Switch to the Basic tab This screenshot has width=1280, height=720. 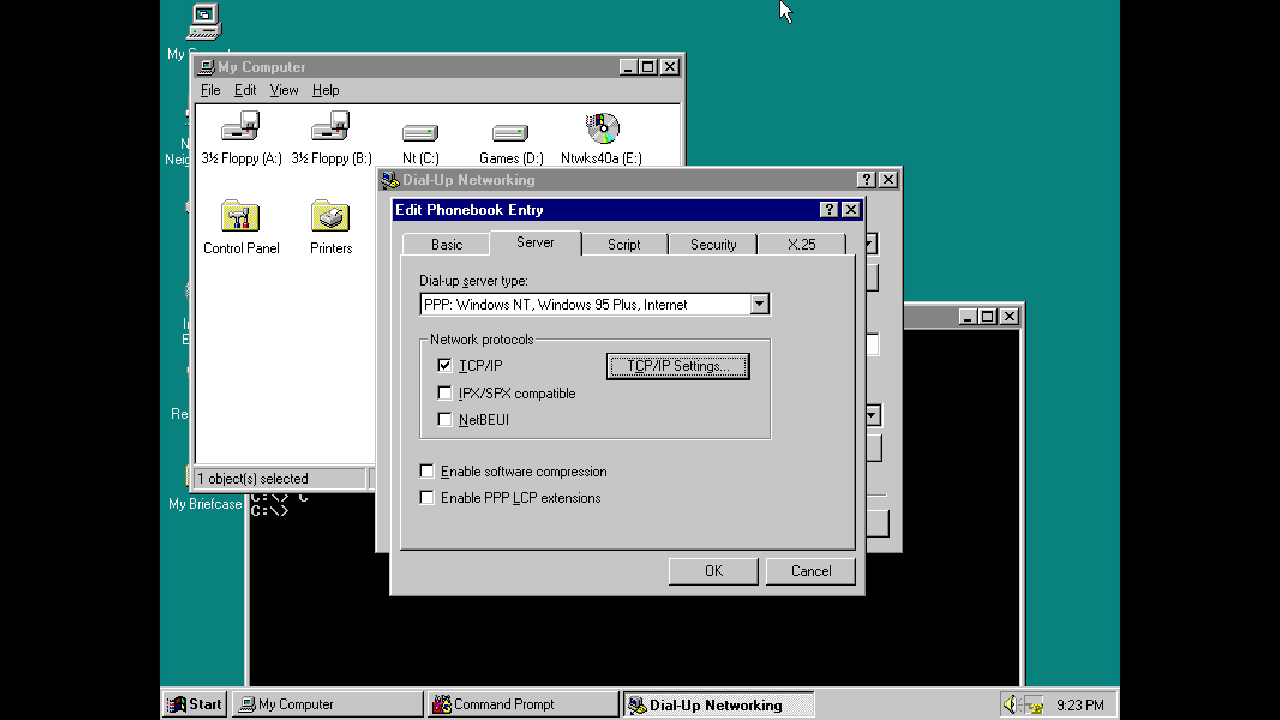(x=446, y=244)
